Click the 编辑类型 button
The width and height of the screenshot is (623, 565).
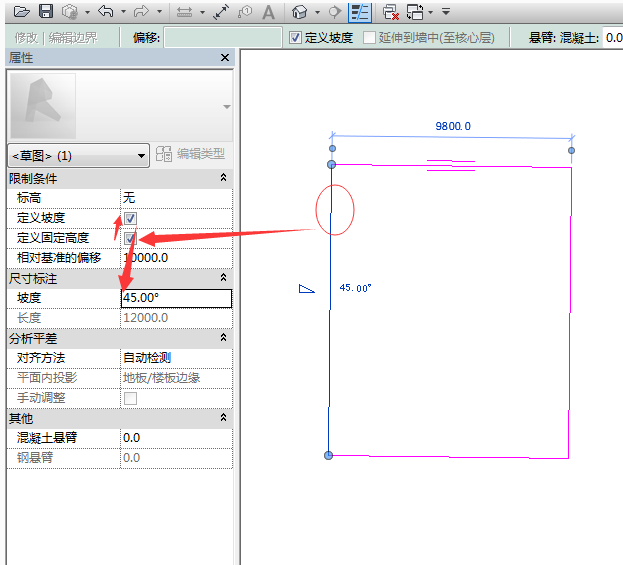click(190, 154)
